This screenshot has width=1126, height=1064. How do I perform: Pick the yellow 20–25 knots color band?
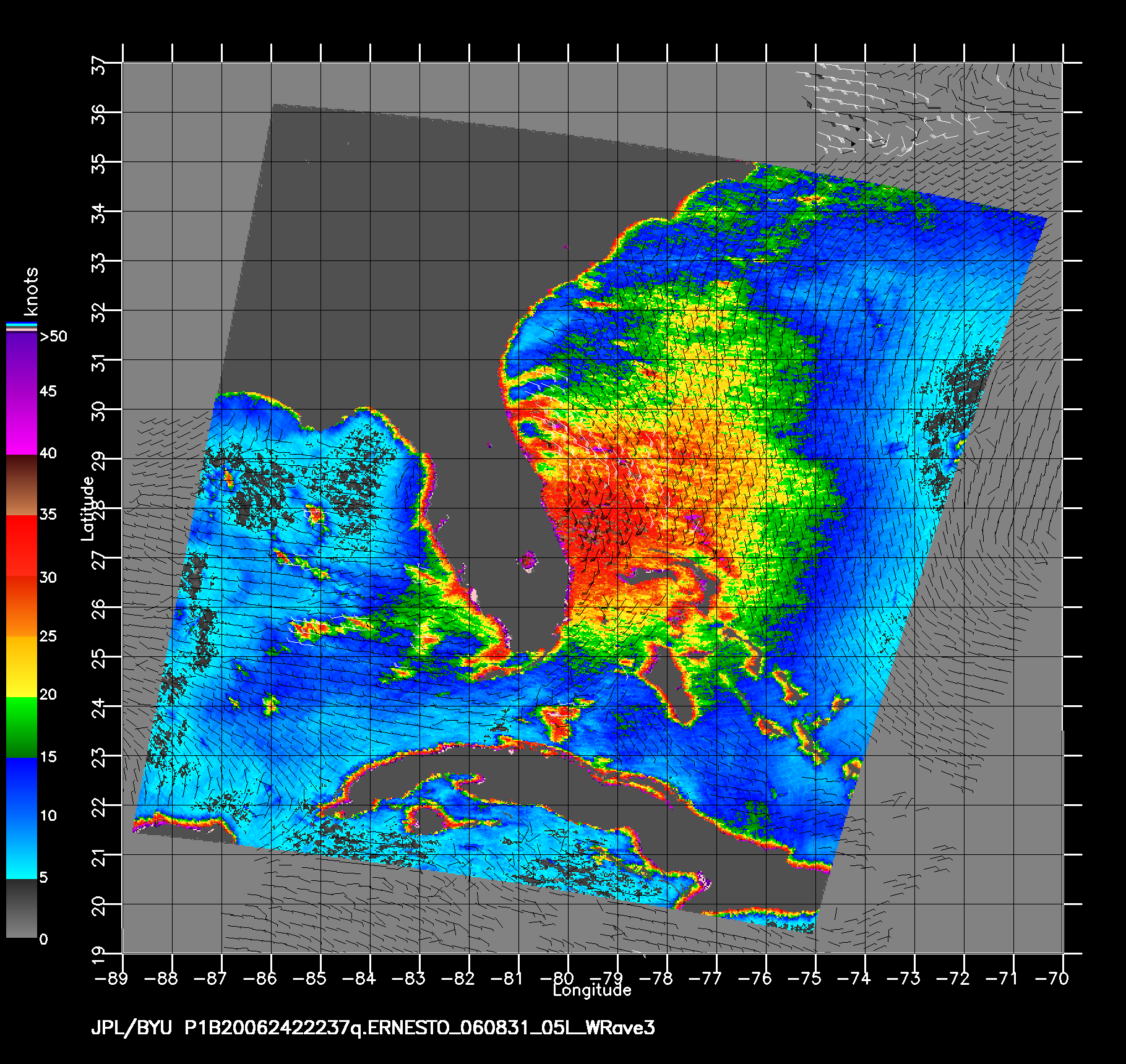pos(22,667)
